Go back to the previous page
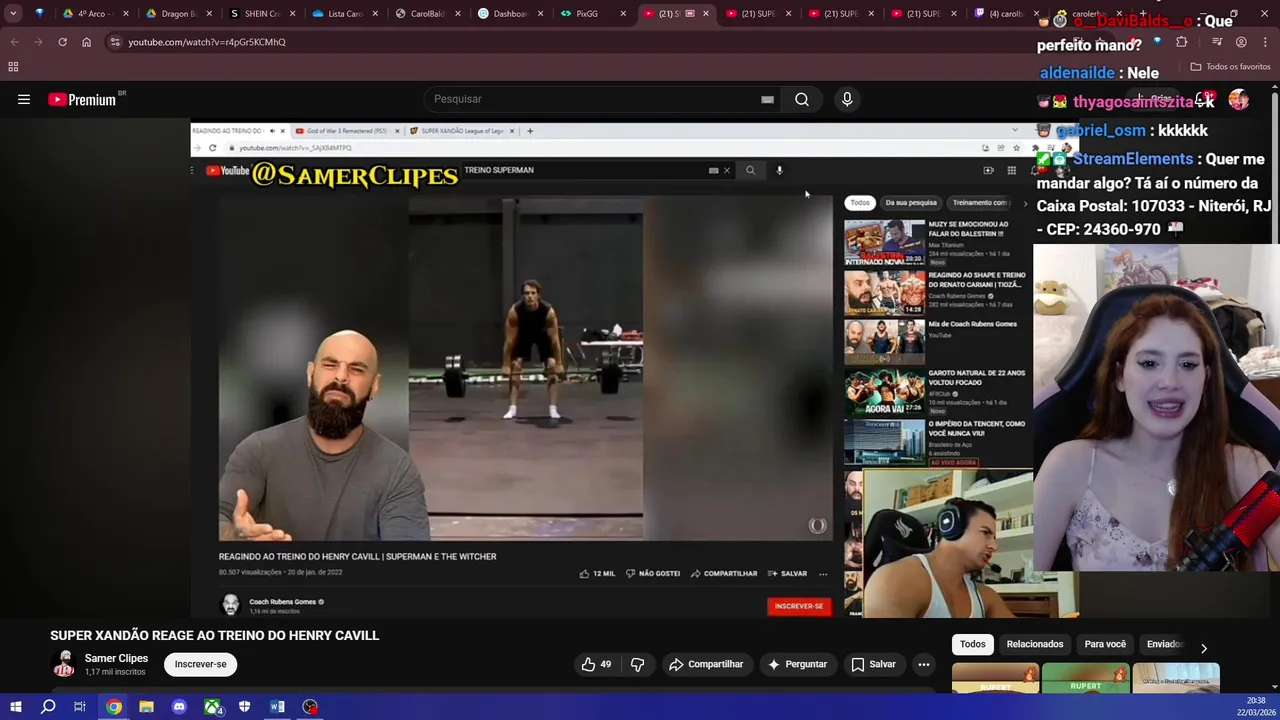The image size is (1280, 720). click(14, 42)
